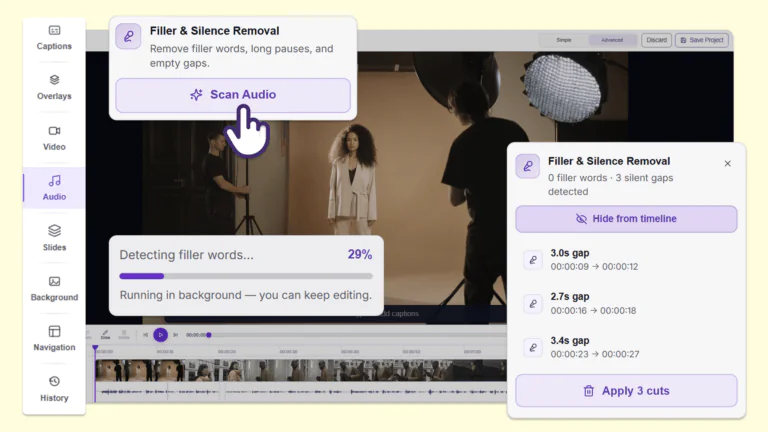
Task: Click Apply 3 cuts button
Action: [x=626, y=391]
